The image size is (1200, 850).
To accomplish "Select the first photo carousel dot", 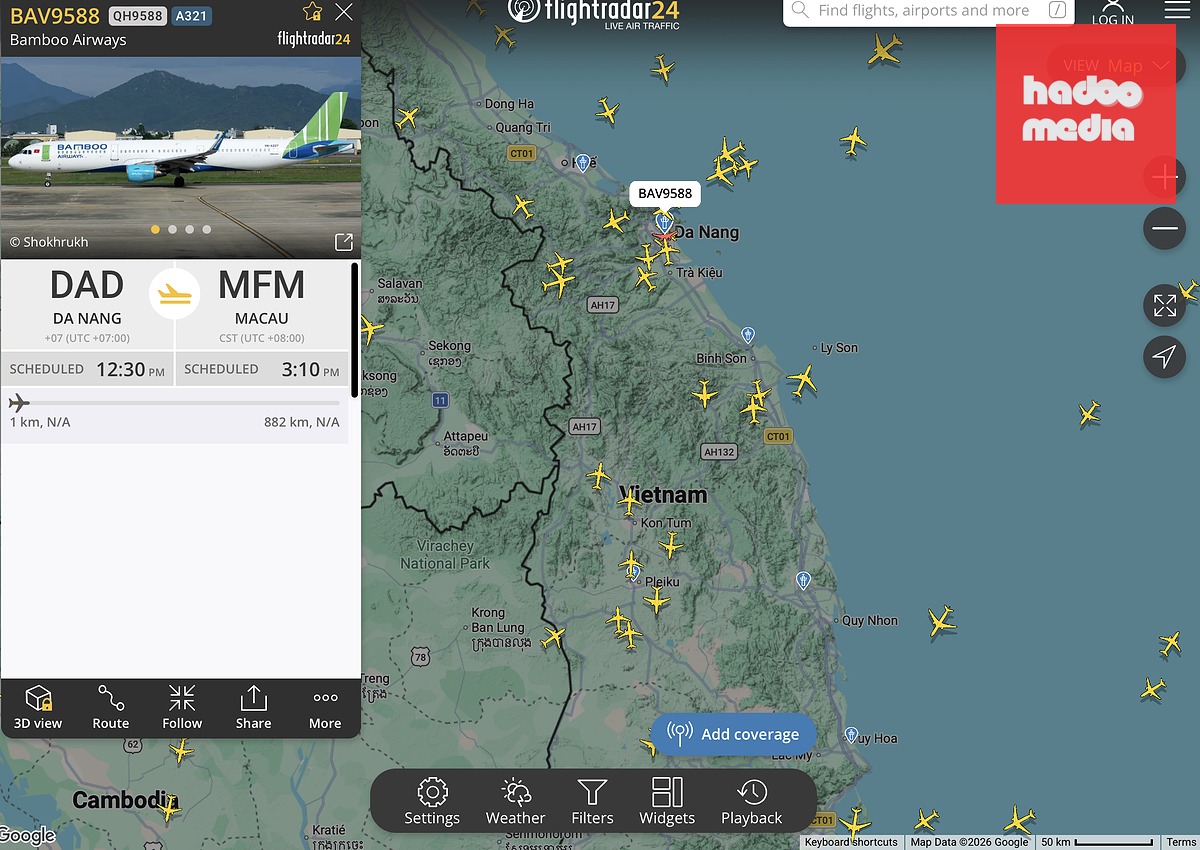I will (155, 229).
